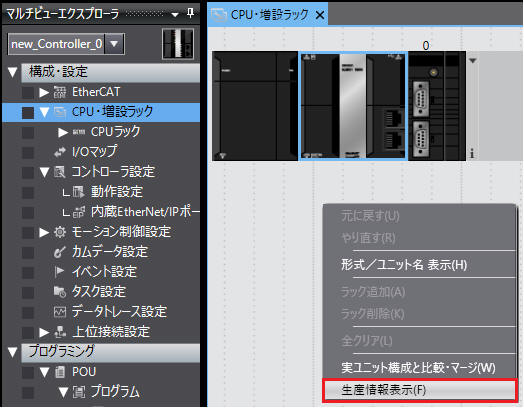
Task: Select データトレース設定 in the tree
Action: (x=119, y=312)
